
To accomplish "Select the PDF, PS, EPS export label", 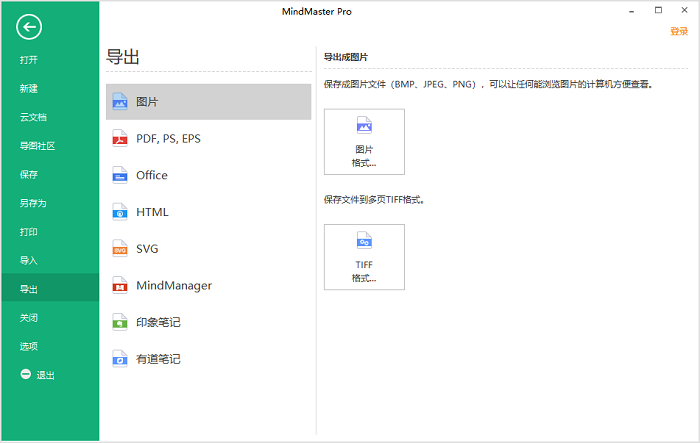I will pyautogui.click(x=168, y=138).
